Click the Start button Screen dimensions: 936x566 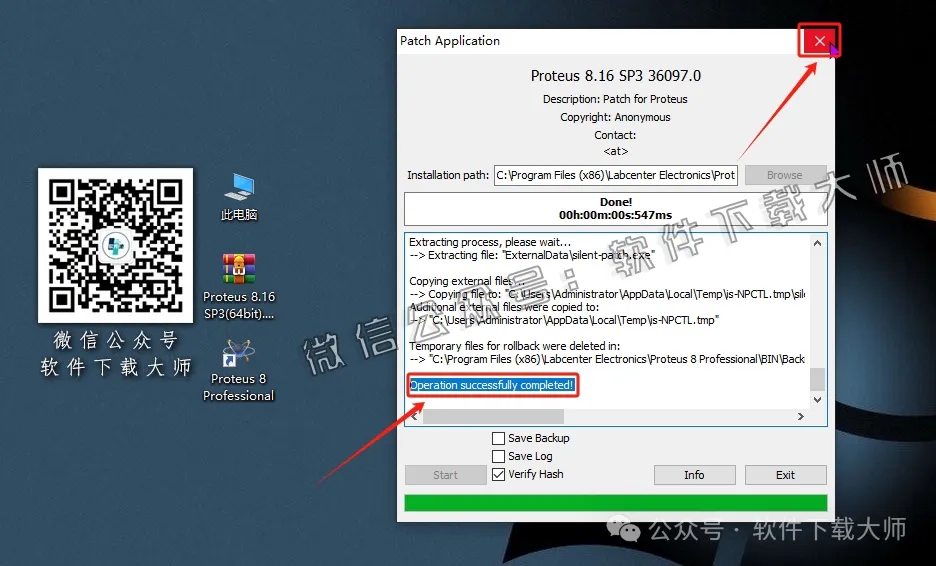[445, 475]
